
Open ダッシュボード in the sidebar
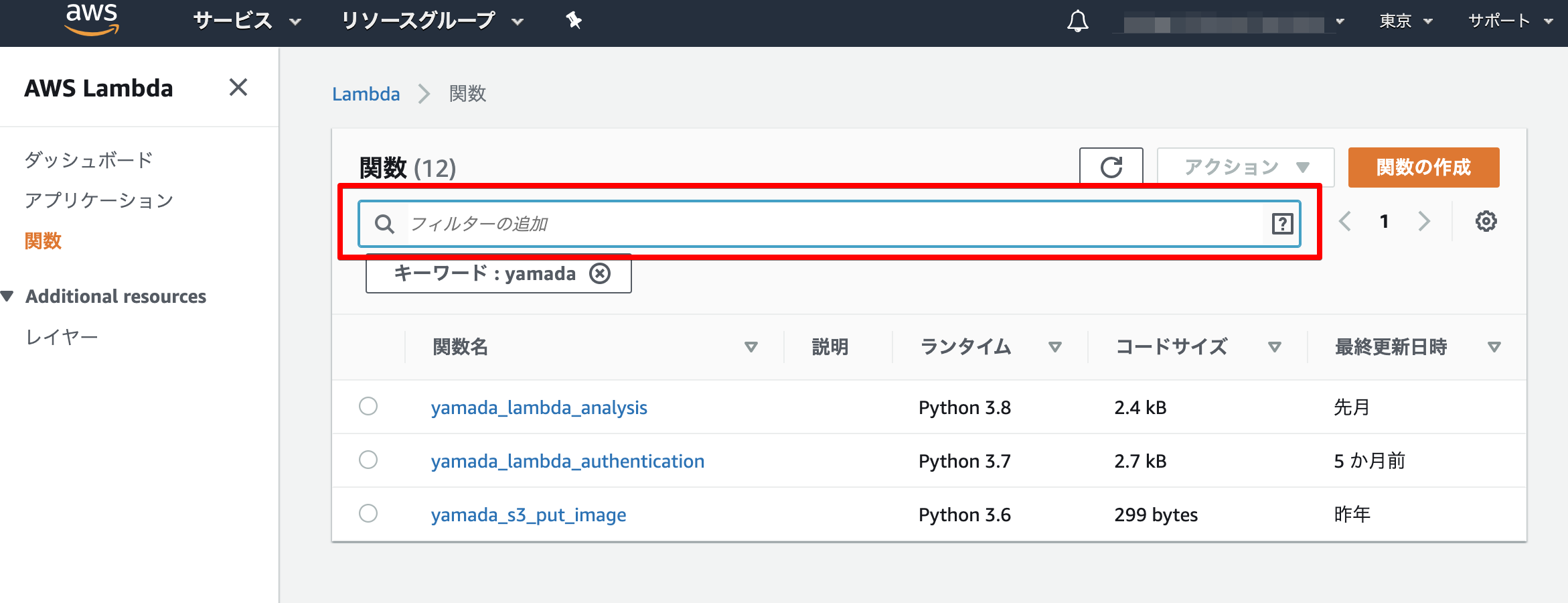coord(89,160)
